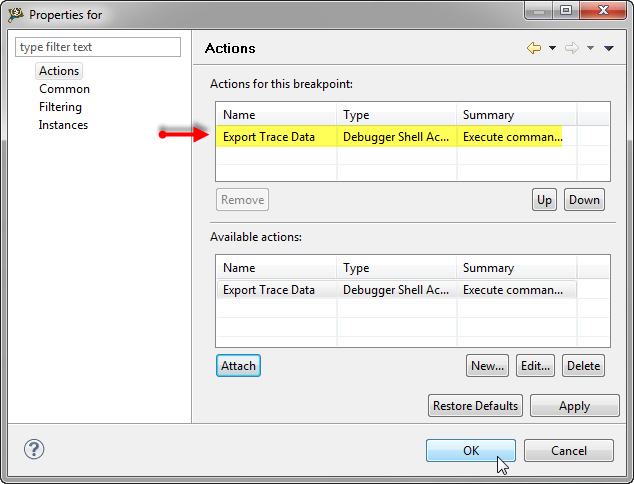Click Restore Defaults

(476, 406)
